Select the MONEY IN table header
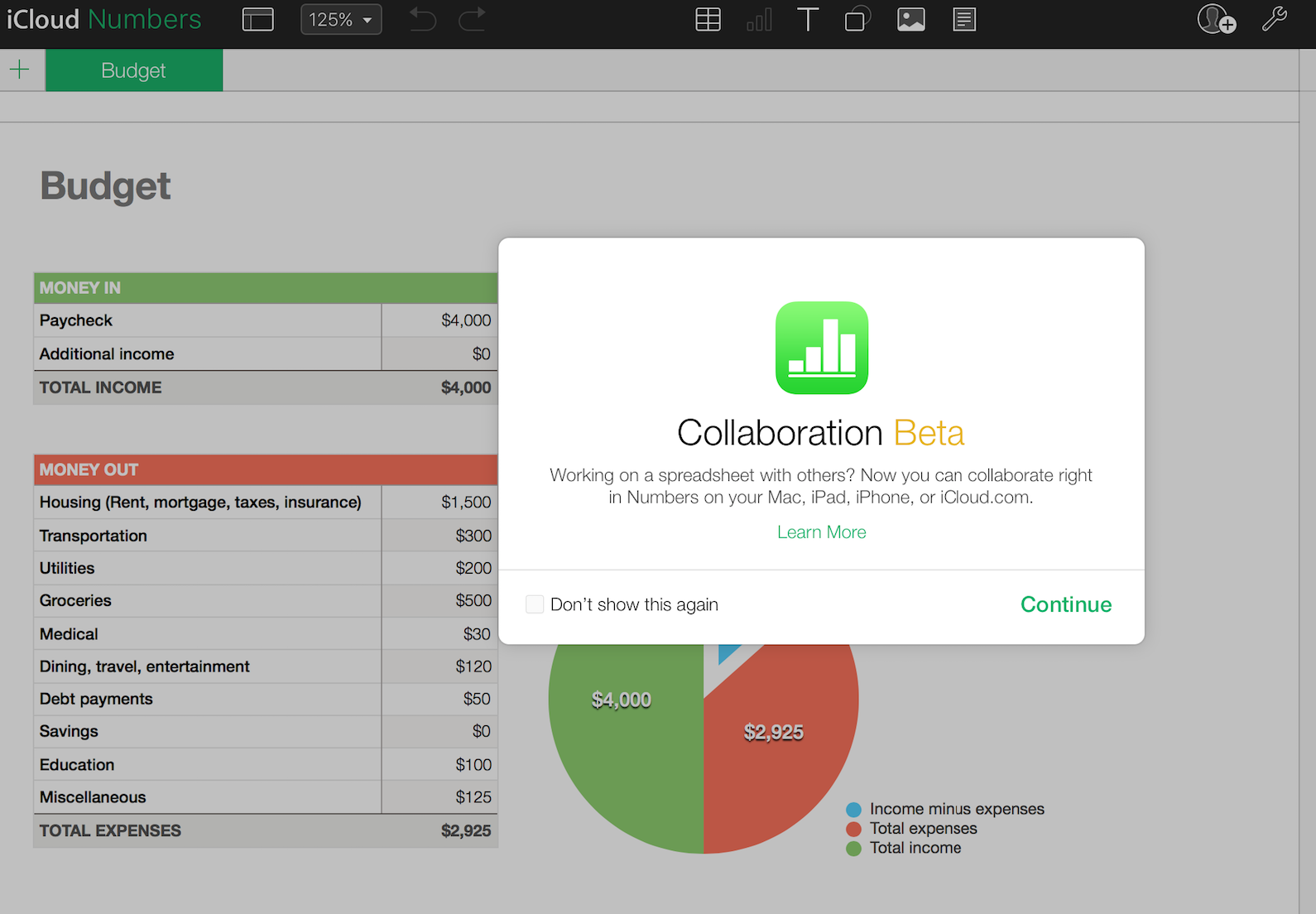The width and height of the screenshot is (1316, 914). [266, 288]
